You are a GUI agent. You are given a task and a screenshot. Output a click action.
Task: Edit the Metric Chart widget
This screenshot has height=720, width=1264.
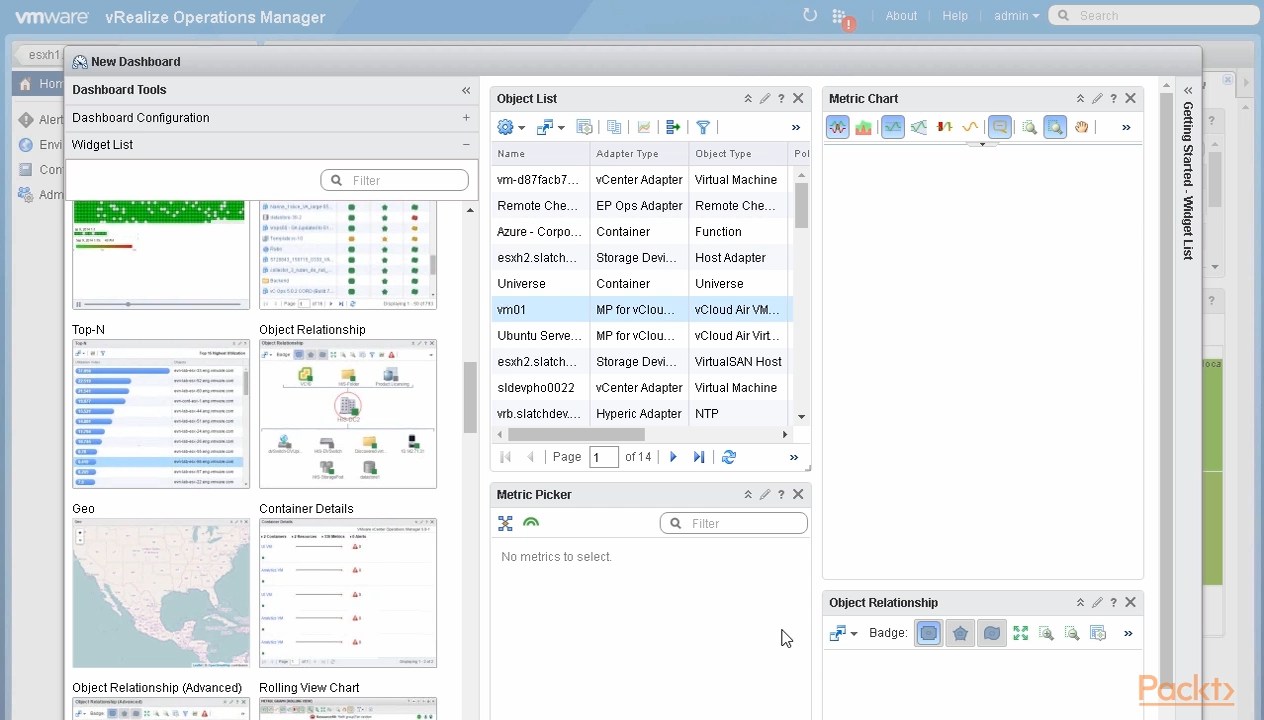[1097, 99]
